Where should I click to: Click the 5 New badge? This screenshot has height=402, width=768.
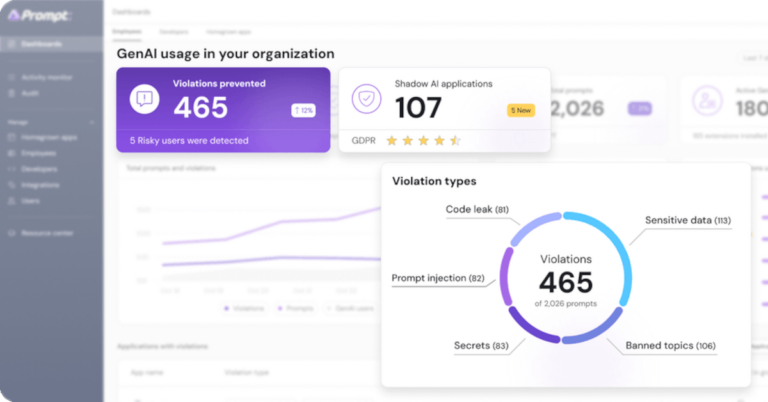[521, 110]
